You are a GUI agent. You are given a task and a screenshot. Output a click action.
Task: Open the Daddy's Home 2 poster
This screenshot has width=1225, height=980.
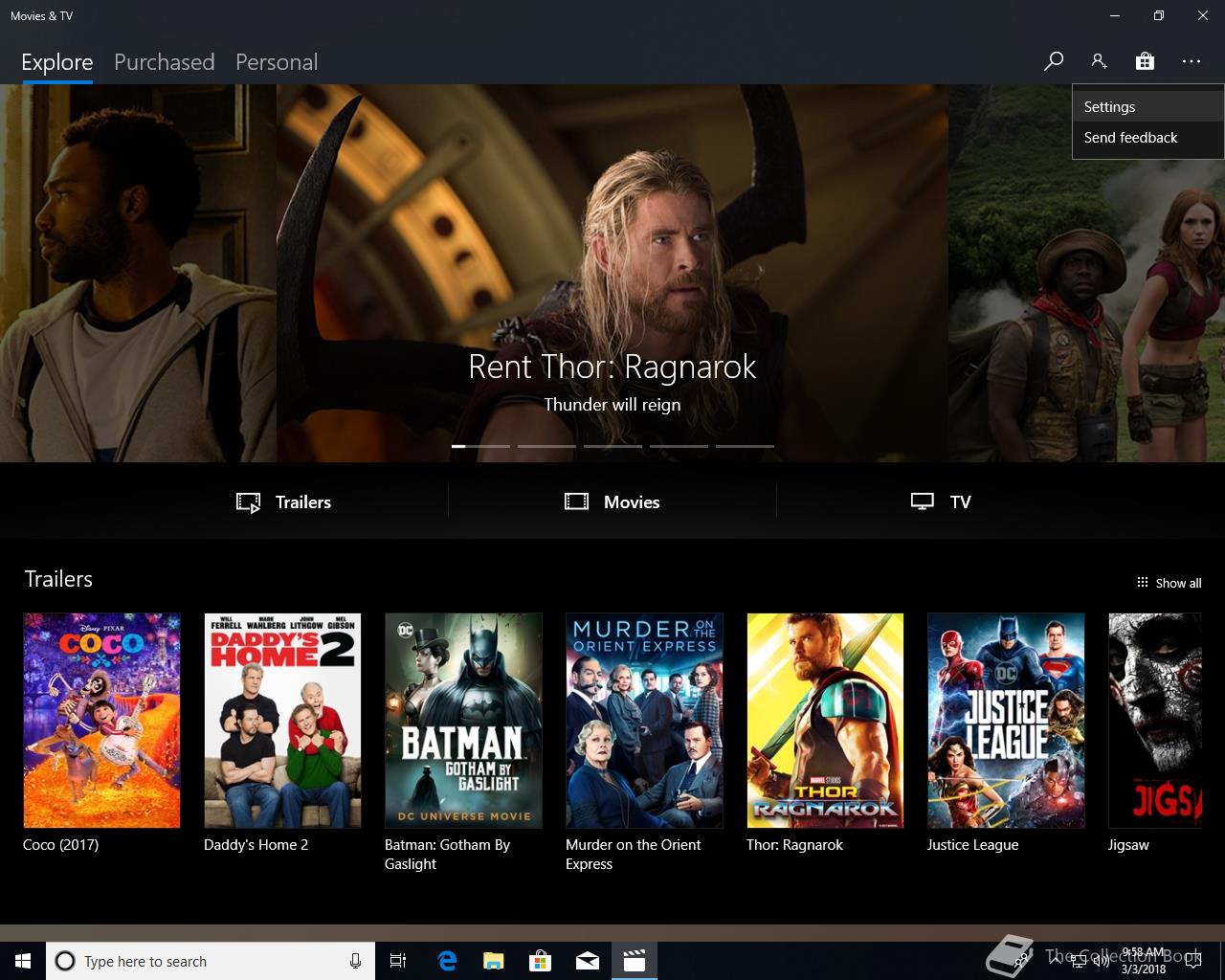pyautogui.click(x=282, y=721)
